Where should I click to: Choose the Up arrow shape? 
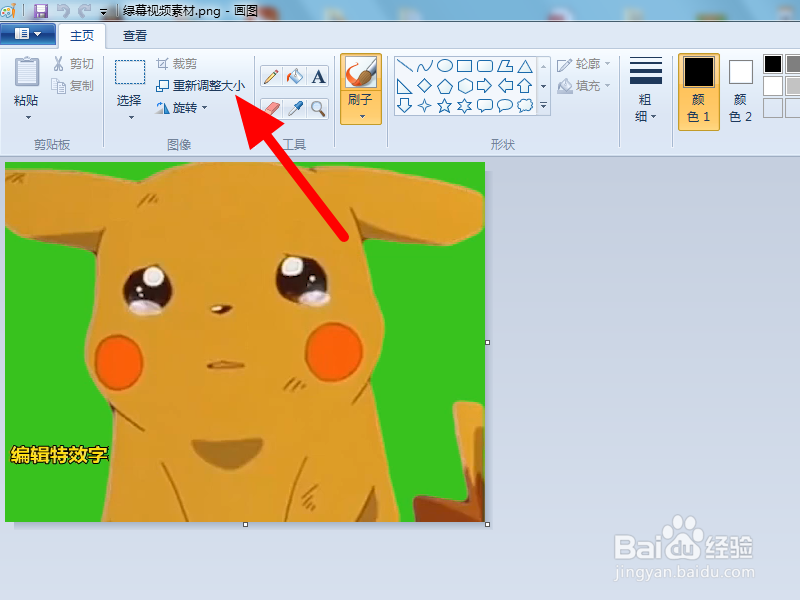coord(524,86)
